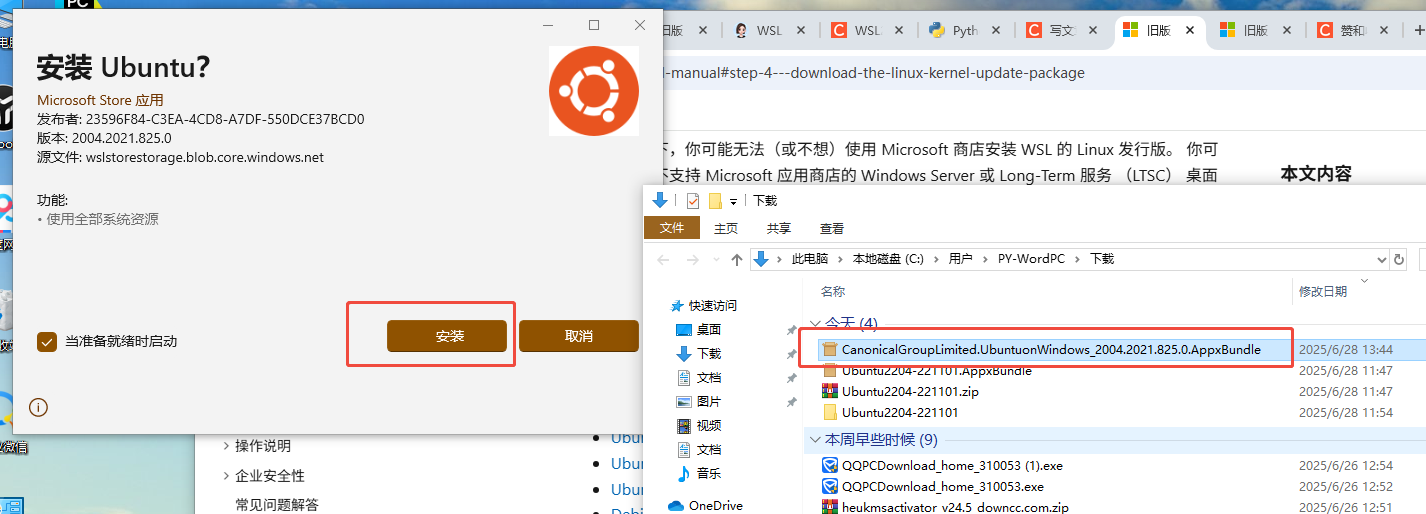Open the 文件 menu in File Explorer
The width and height of the screenshot is (1426, 514).
(x=671, y=228)
